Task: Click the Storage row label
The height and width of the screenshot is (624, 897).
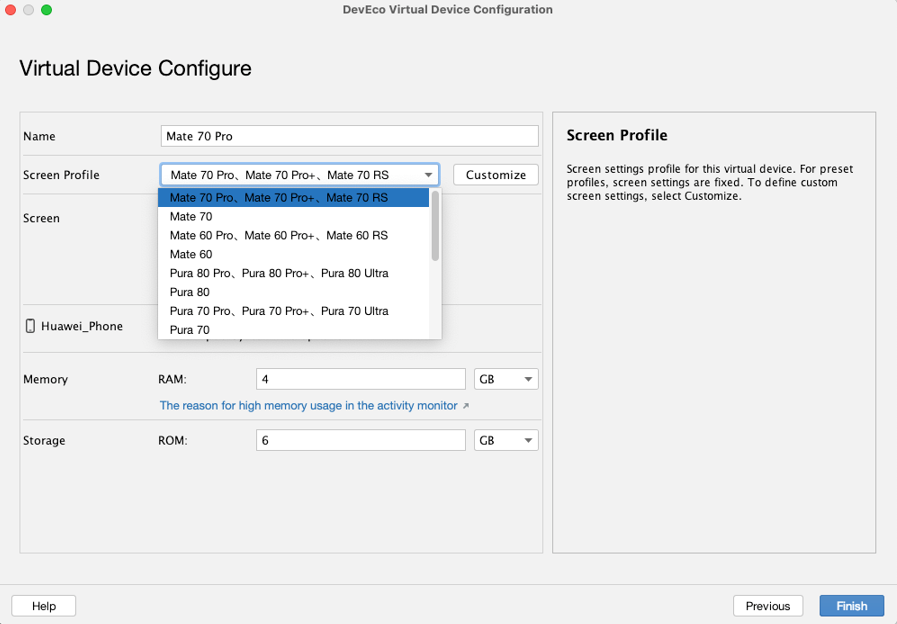Action: tap(44, 440)
